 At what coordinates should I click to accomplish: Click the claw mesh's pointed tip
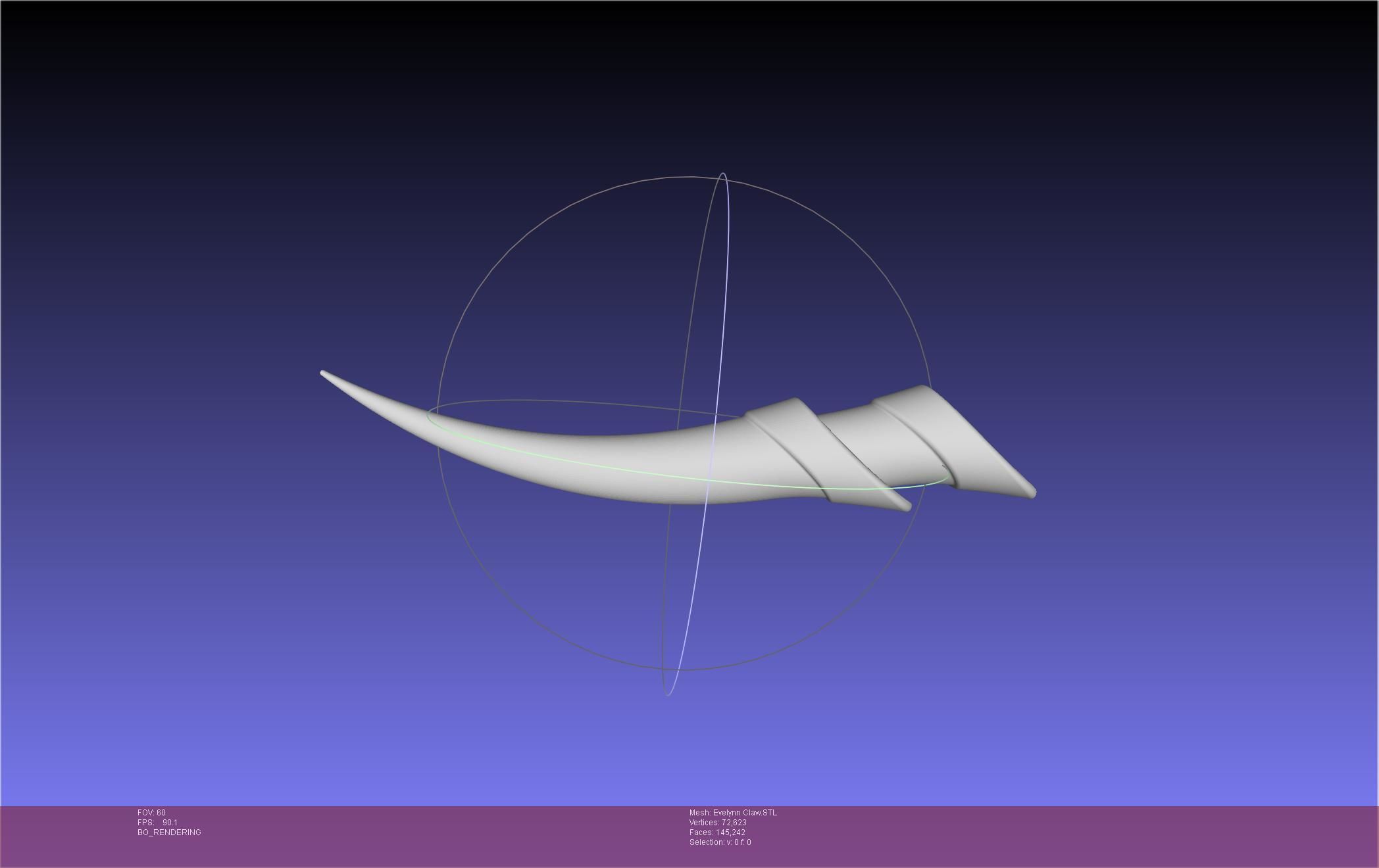pos(324,374)
